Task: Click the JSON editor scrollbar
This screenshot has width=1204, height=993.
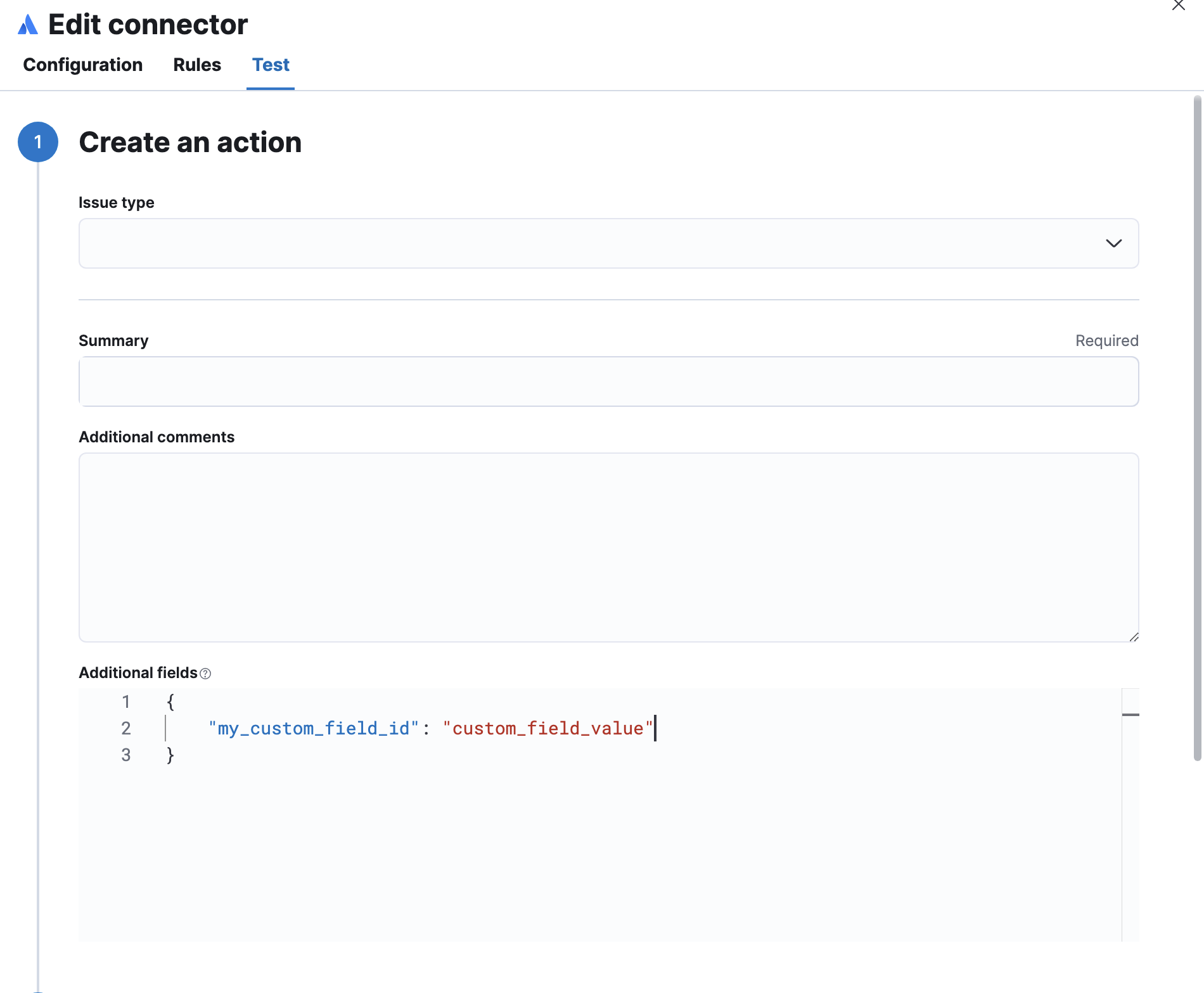Action: 1130,714
